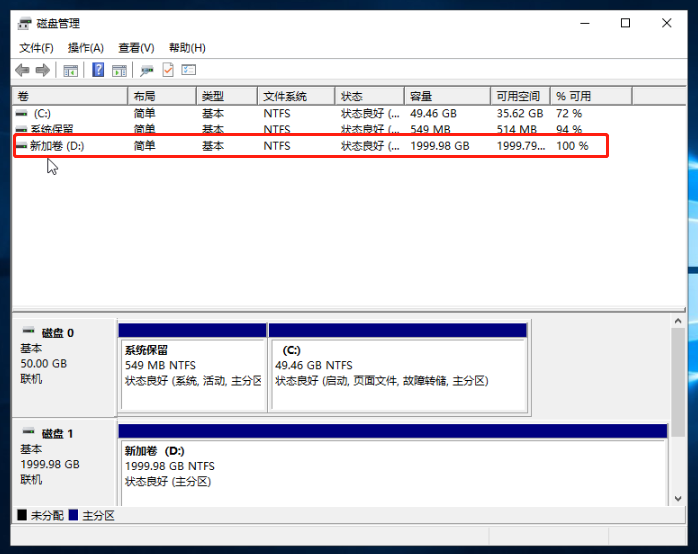Image resolution: width=698 pixels, height=554 pixels.
Task: Click the disk icon next to 磁盘 1
Action: pyautogui.click(x=28, y=431)
